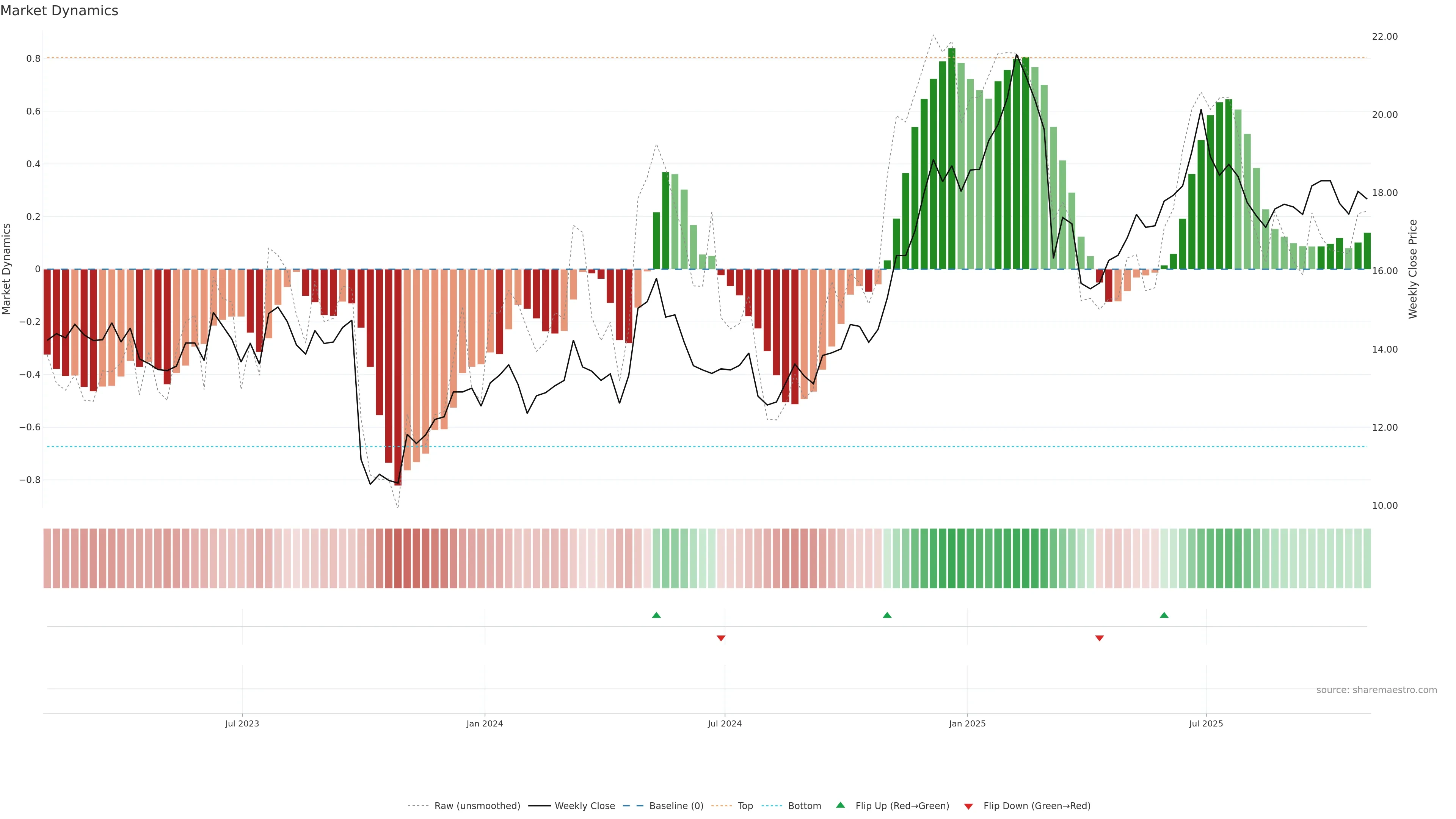Viewport: 1456px width, 819px height.
Task: Click the Jul 2023 axis label
Action: [242, 723]
